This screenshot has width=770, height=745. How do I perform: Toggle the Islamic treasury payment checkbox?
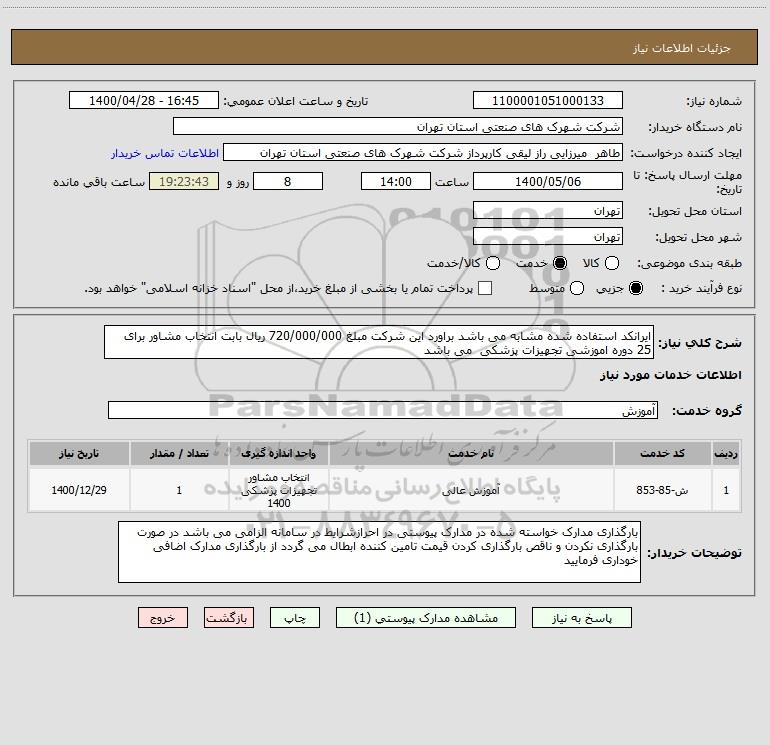click(485, 288)
